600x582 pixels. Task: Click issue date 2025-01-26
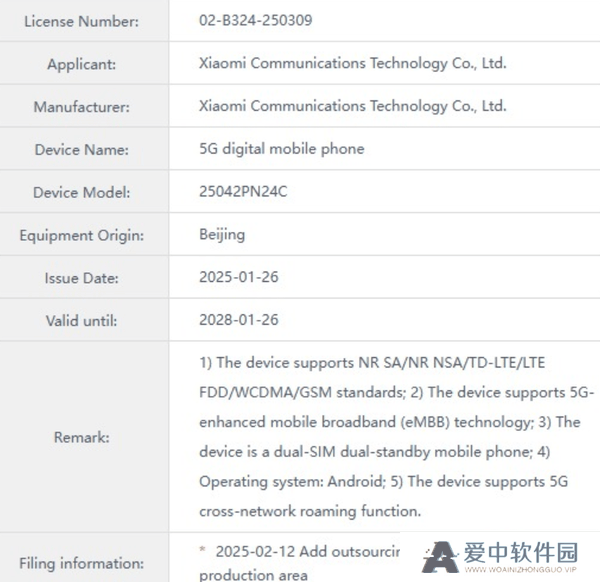click(239, 277)
